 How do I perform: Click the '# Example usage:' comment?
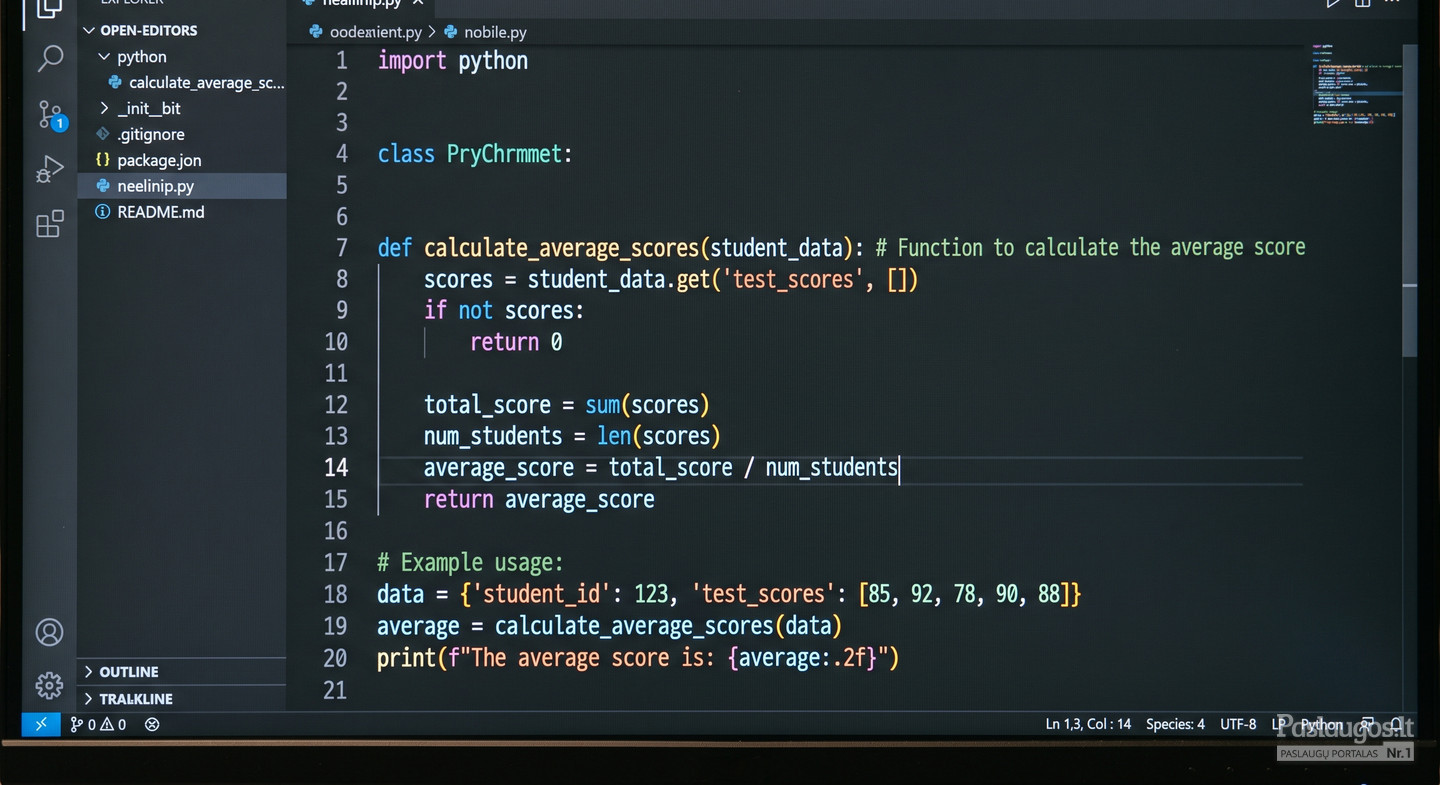(470, 563)
